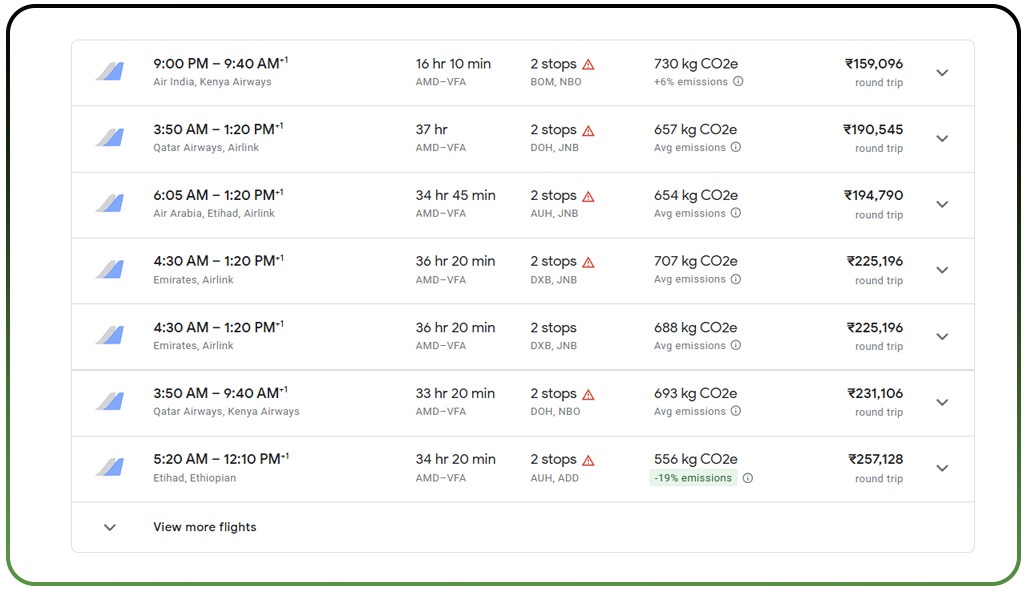Click the info icon beside -19% emissions badge
1026x589 pixels.
748,478
